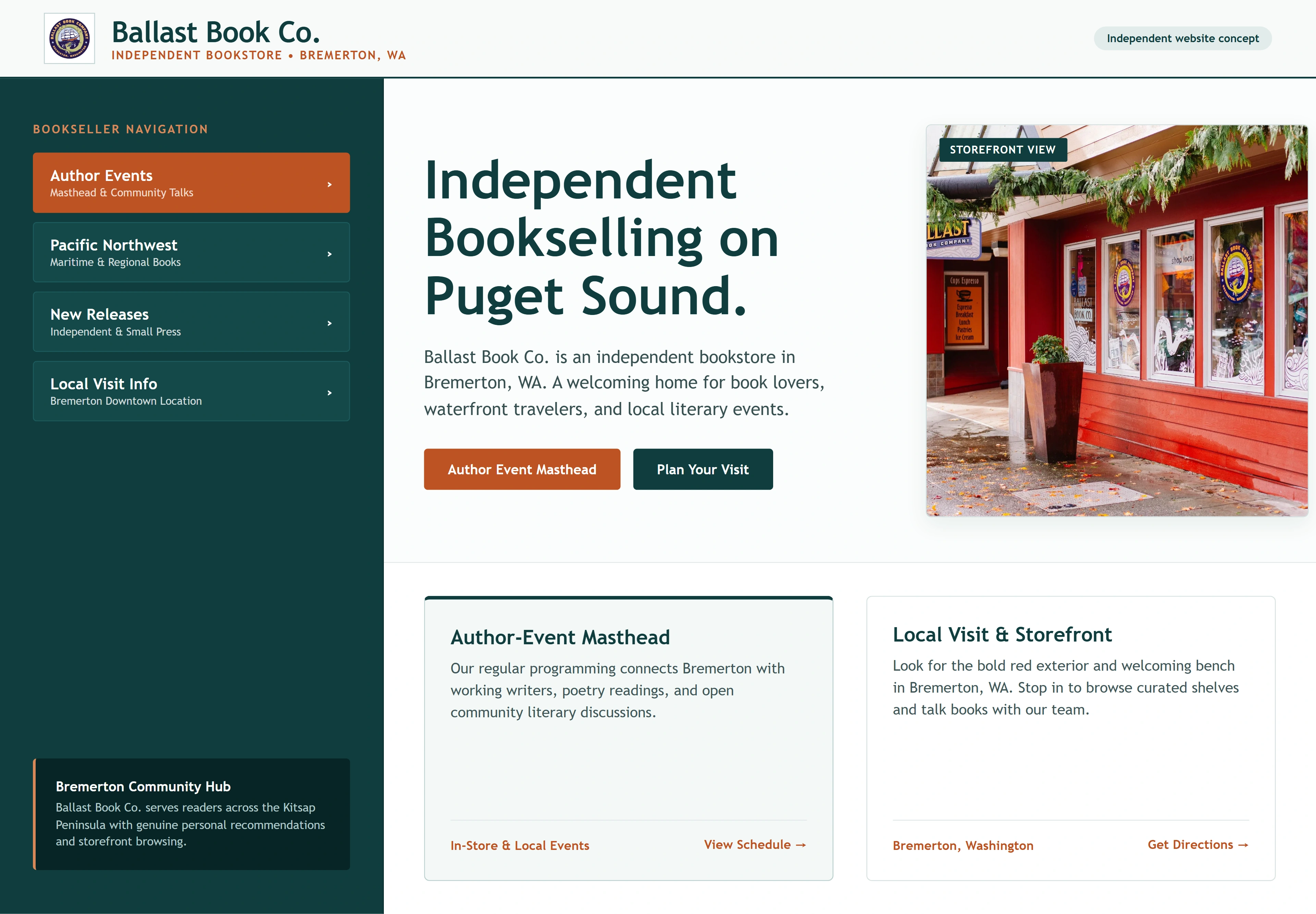Image resolution: width=1316 pixels, height=914 pixels.
Task: Click the Local Visit & Storefront heading
Action: (x=1002, y=635)
